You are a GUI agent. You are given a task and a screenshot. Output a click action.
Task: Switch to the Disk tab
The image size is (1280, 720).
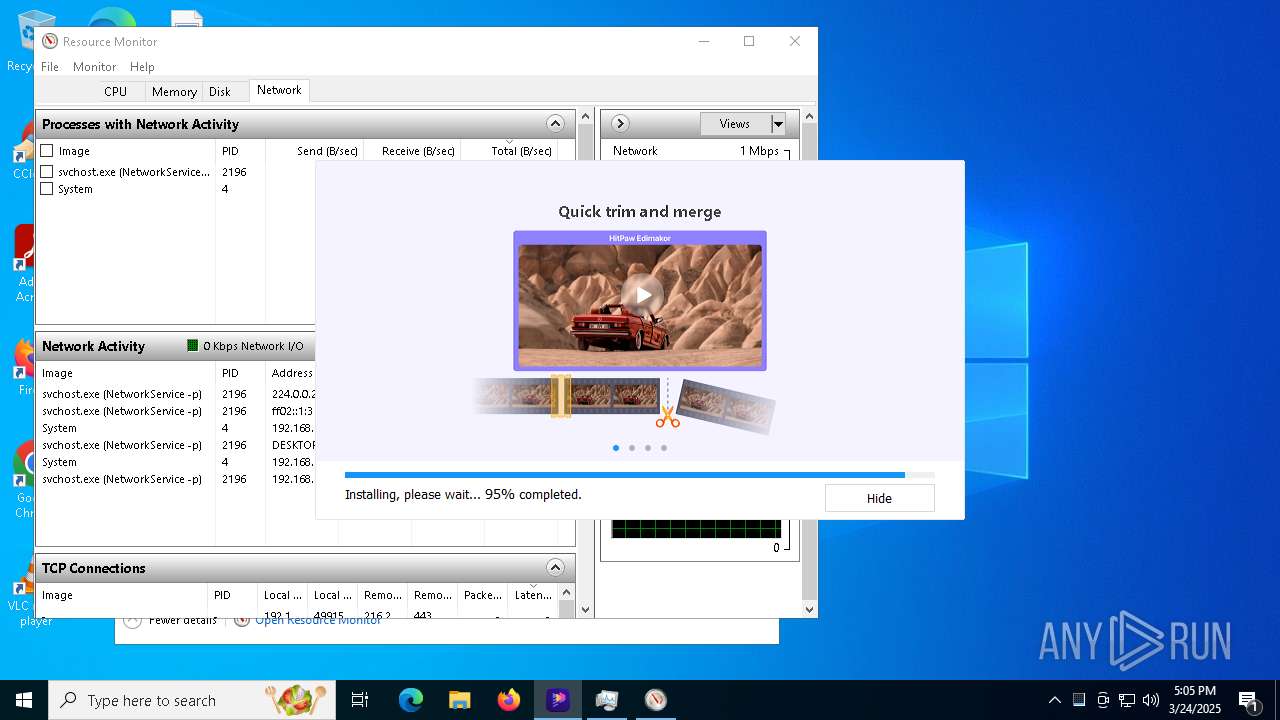click(x=220, y=91)
